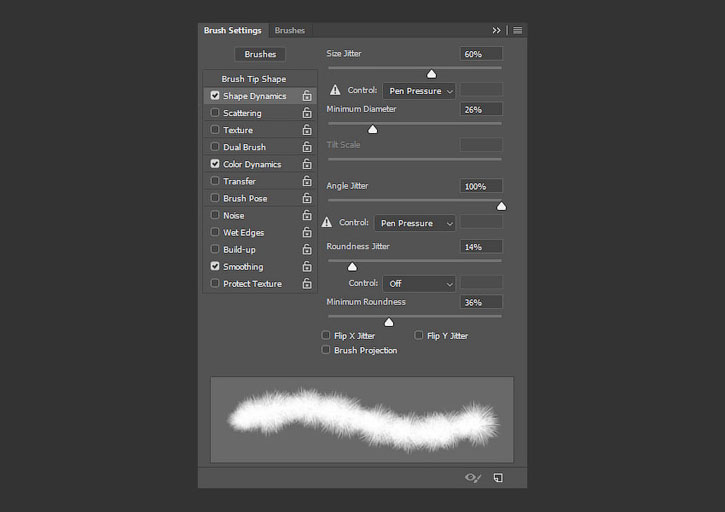Viewport: 725px width, 512px height.
Task: Enable the Noise checkbox
Action: click(x=215, y=215)
